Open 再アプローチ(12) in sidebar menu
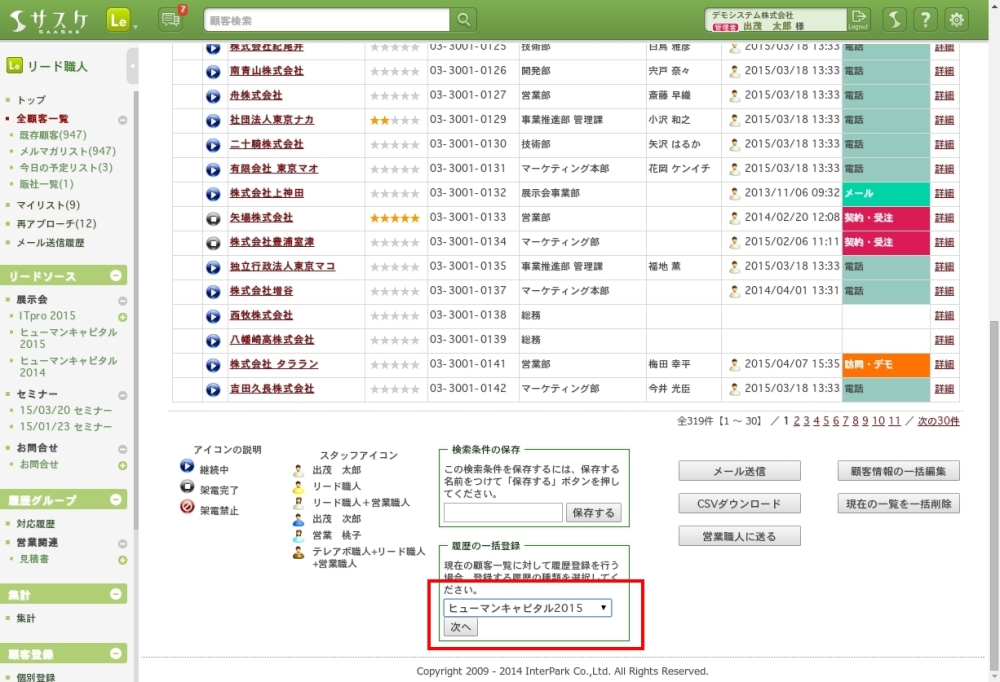 point(56,224)
